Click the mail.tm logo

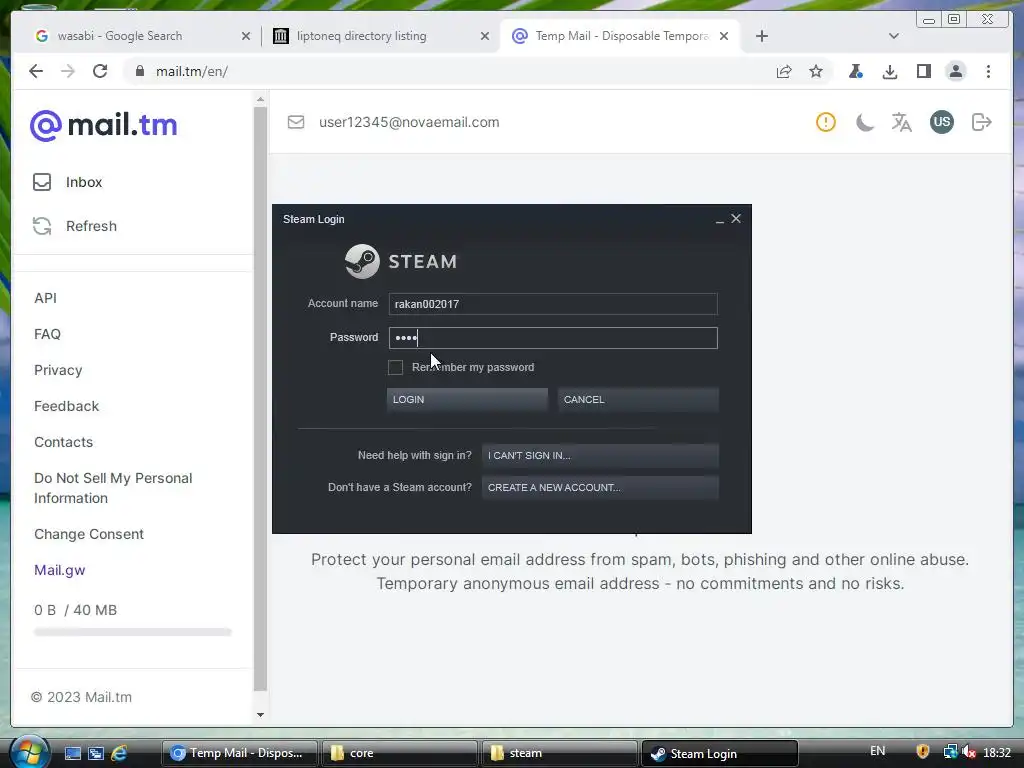point(104,125)
